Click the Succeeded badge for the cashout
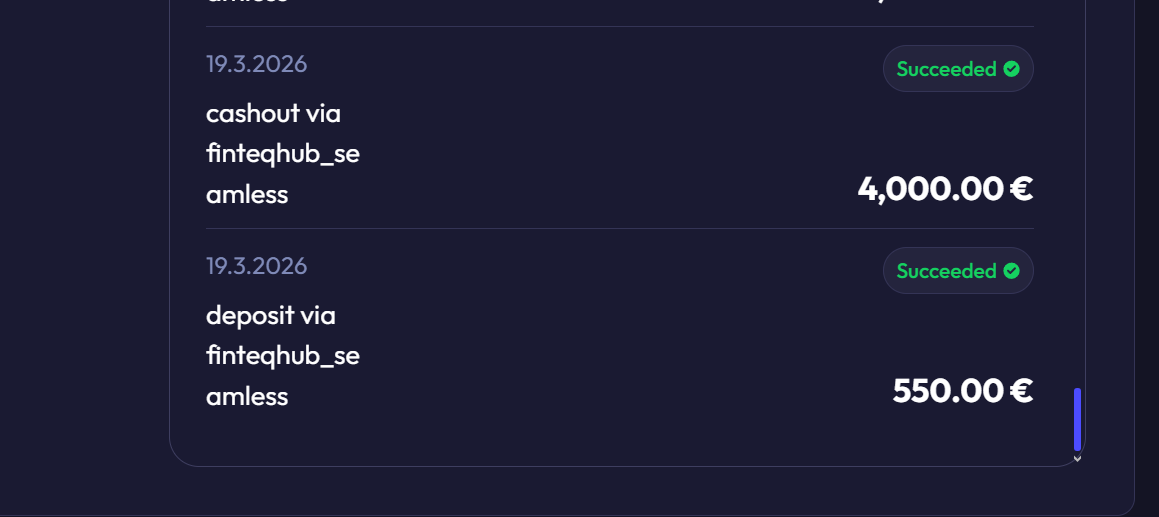The width and height of the screenshot is (1159, 517). 957,69
